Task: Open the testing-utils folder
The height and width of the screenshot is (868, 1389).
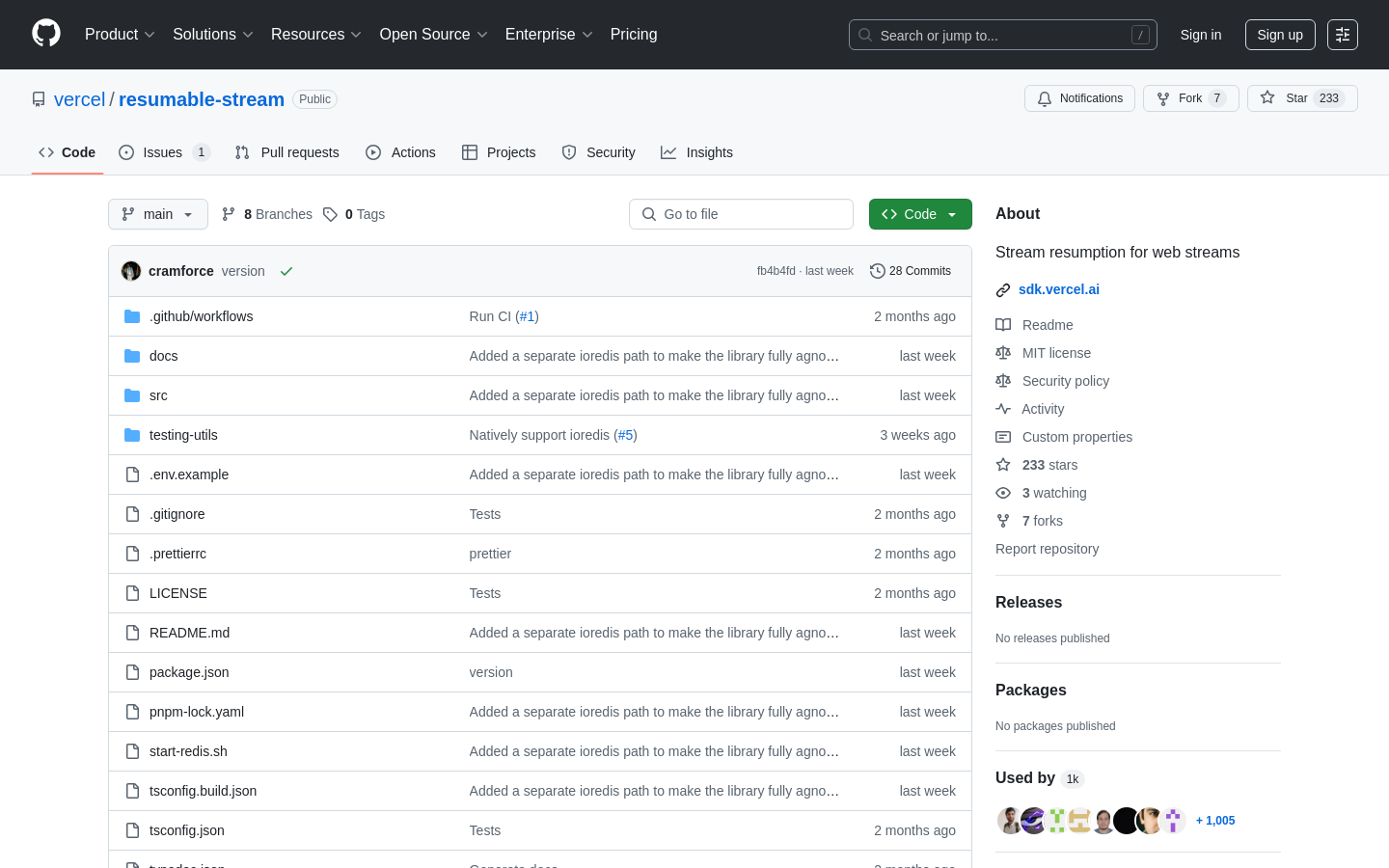Action: point(183,435)
